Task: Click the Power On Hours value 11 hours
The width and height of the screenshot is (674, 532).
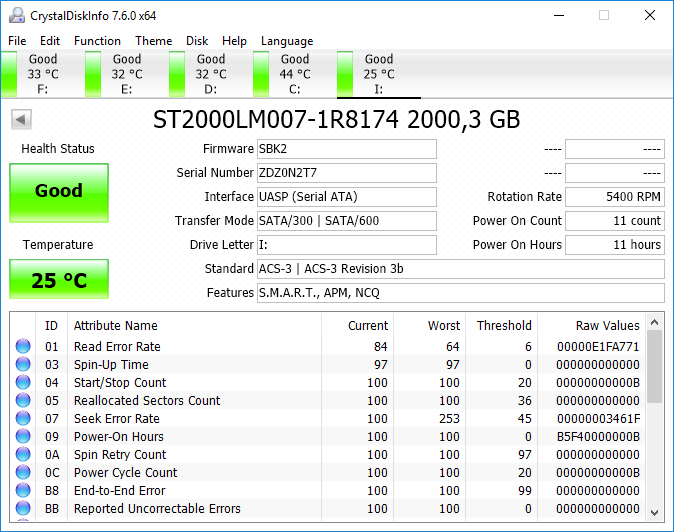Action: (x=615, y=245)
